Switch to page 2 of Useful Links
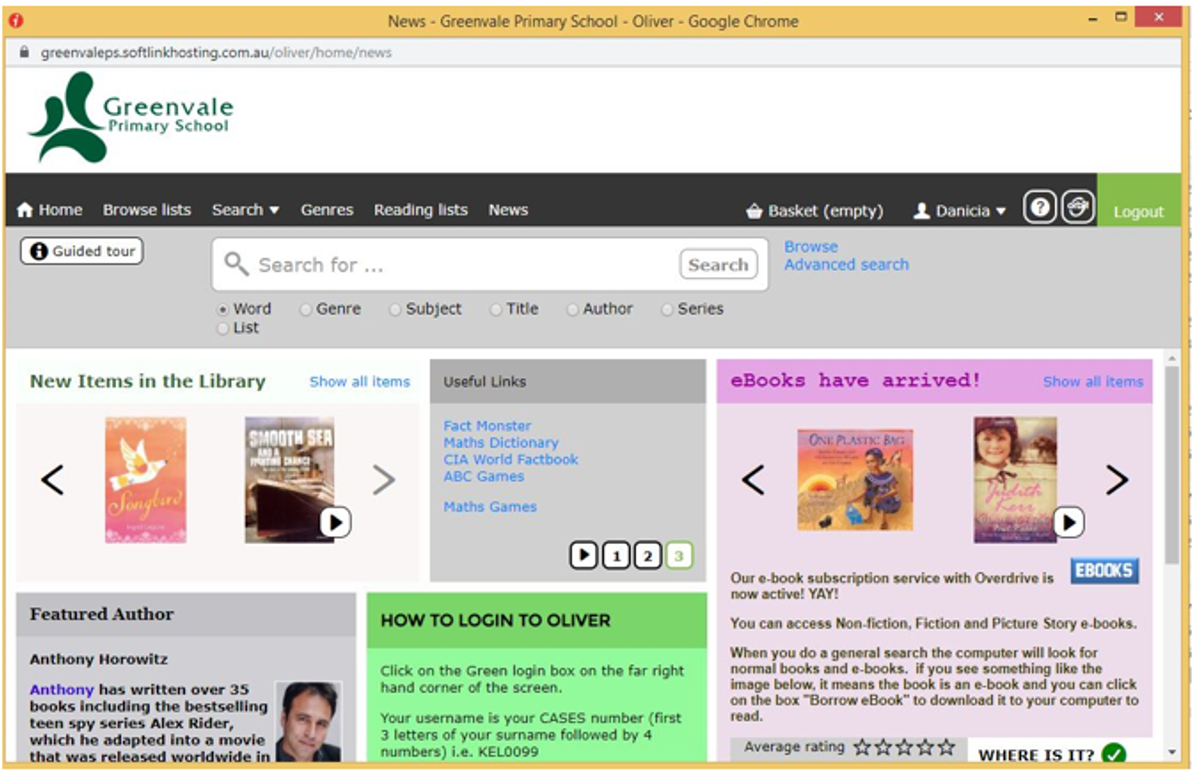This screenshot has height=772, width=1200. click(x=647, y=555)
